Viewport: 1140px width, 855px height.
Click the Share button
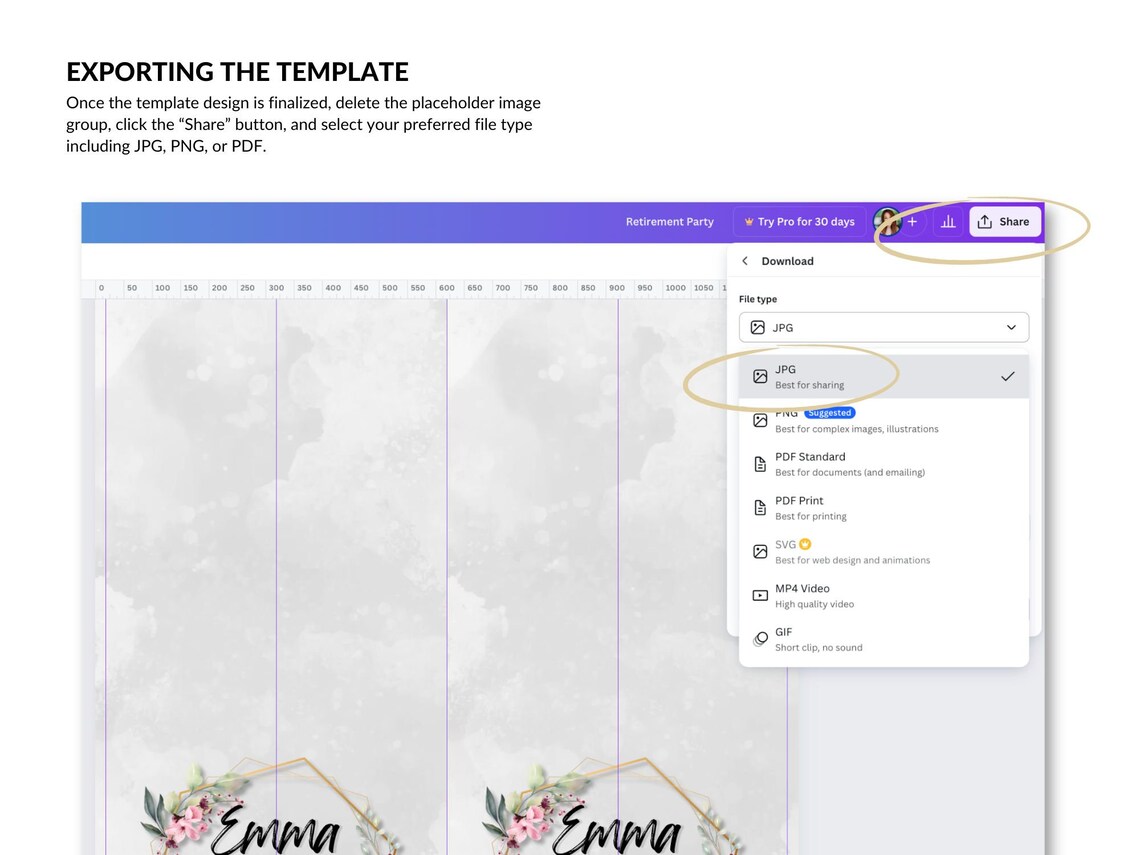click(x=1005, y=221)
